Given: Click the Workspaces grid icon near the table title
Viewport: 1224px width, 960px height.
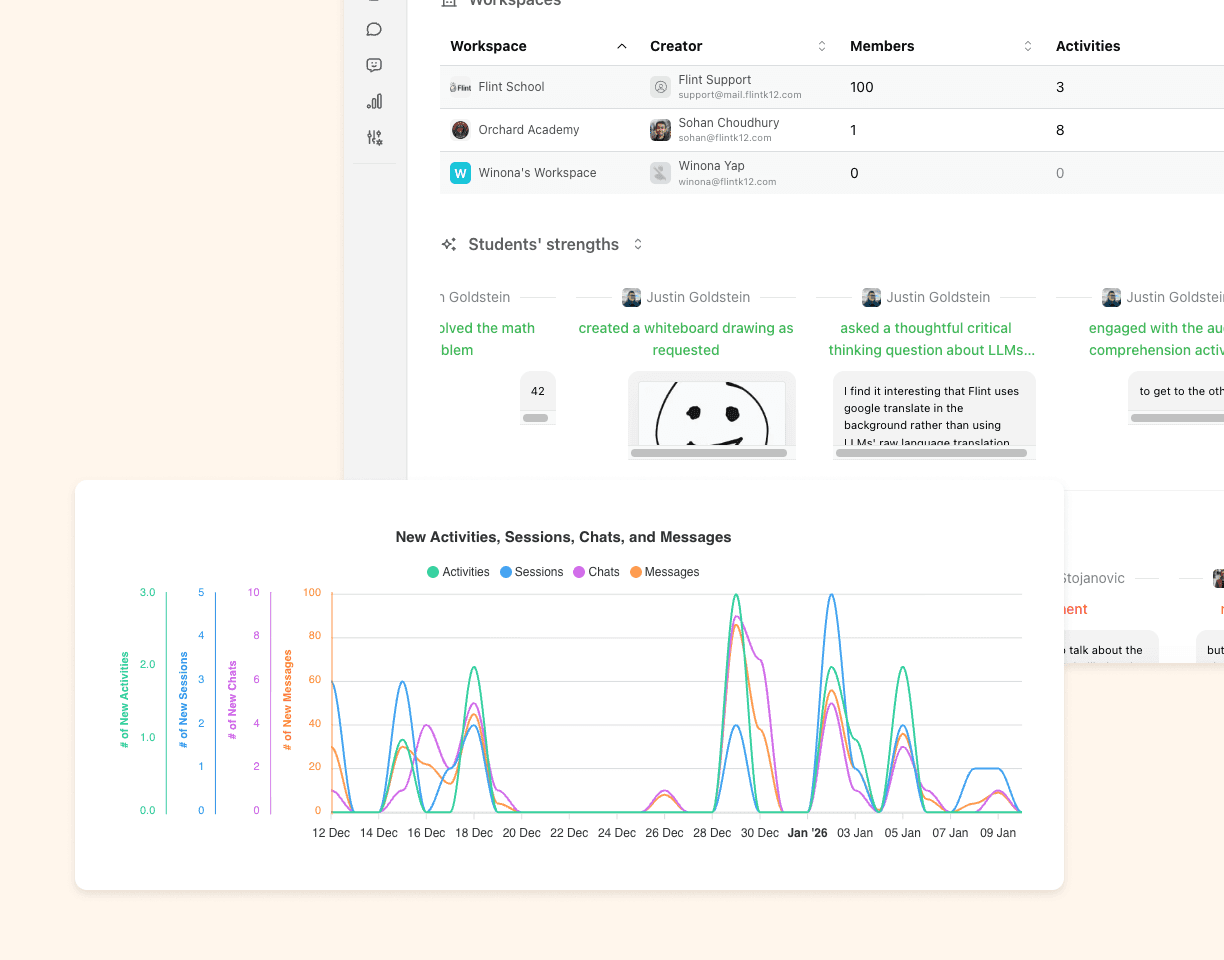Looking at the screenshot, I should [x=450, y=3].
